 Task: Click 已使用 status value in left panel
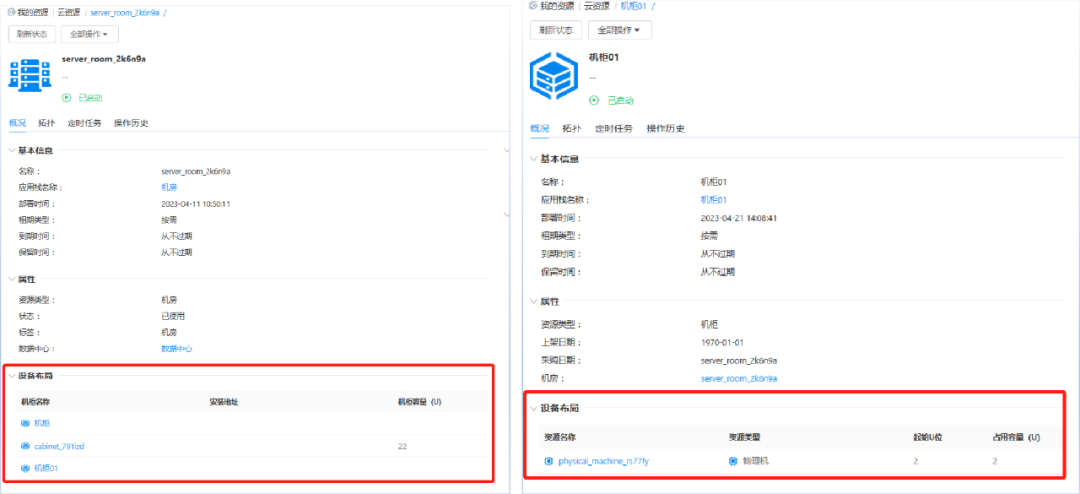(x=173, y=316)
